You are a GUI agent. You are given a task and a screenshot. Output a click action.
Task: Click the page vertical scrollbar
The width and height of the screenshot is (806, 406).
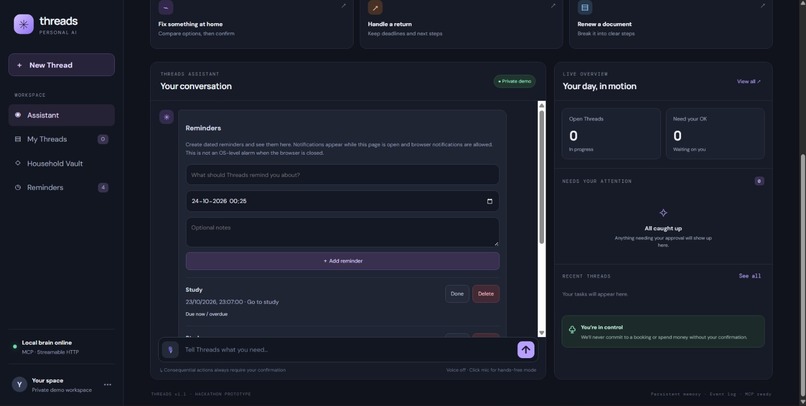coord(802,275)
